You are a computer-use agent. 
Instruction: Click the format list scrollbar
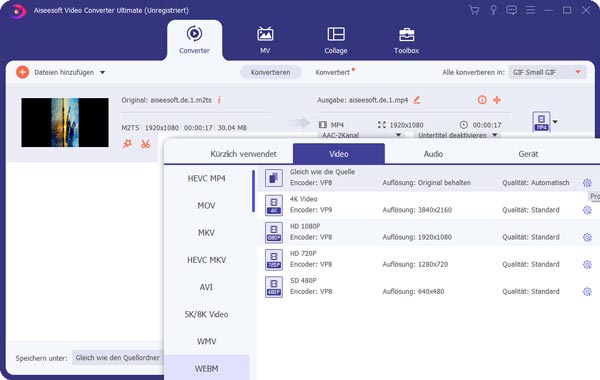coord(253,191)
